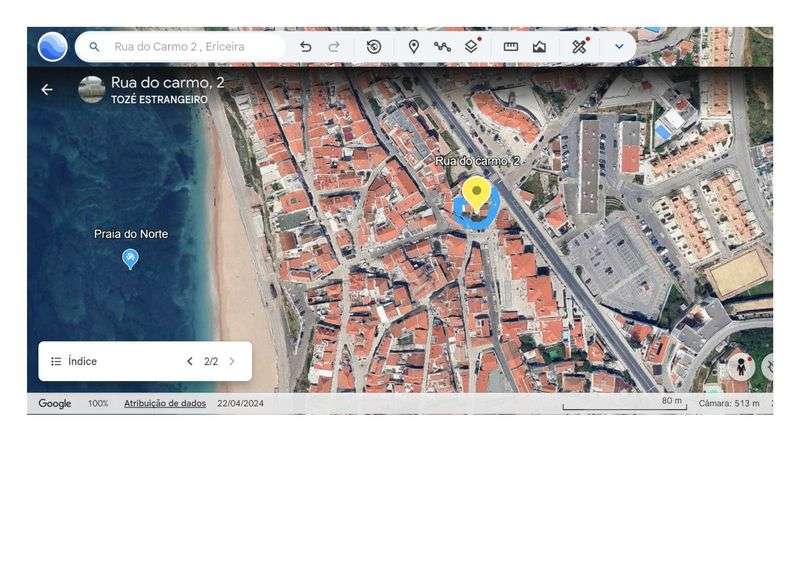The image size is (800, 565).
Task: Open the Google Earth home logo
Action: 52,46
